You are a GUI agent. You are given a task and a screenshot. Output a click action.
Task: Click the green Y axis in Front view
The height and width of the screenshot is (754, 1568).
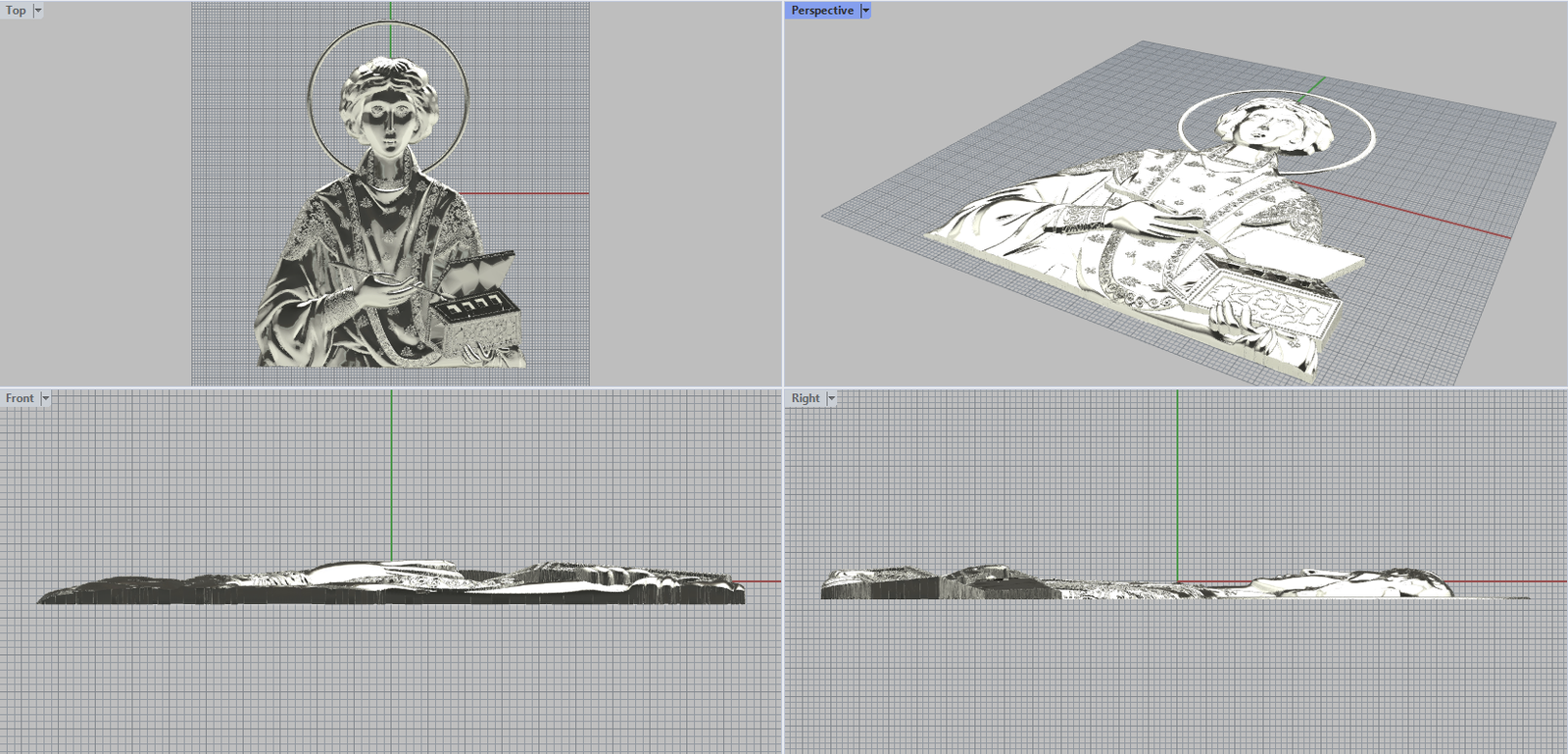(392, 471)
